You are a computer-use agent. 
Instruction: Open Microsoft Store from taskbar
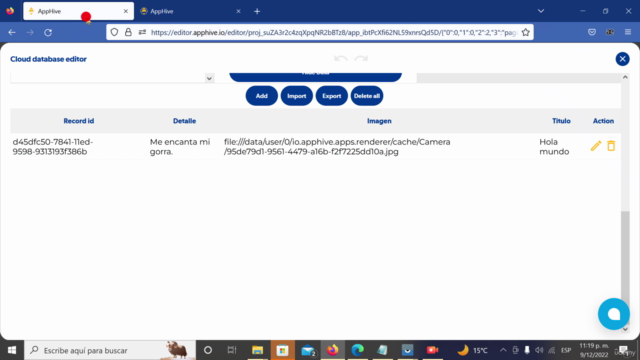(x=282, y=350)
